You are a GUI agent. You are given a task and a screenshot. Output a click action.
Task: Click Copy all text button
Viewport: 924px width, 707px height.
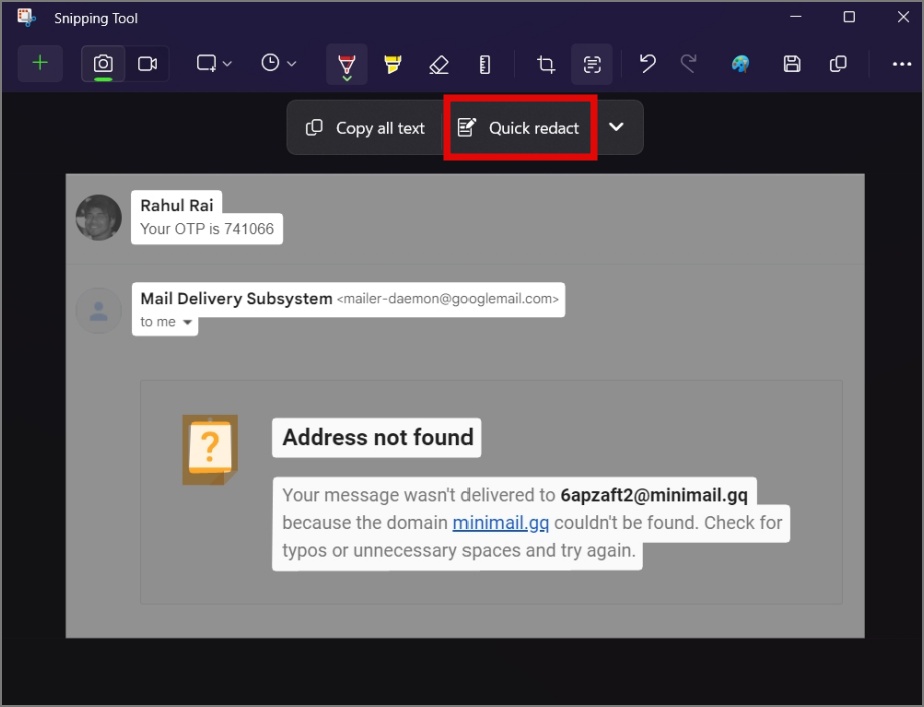(365, 128)
